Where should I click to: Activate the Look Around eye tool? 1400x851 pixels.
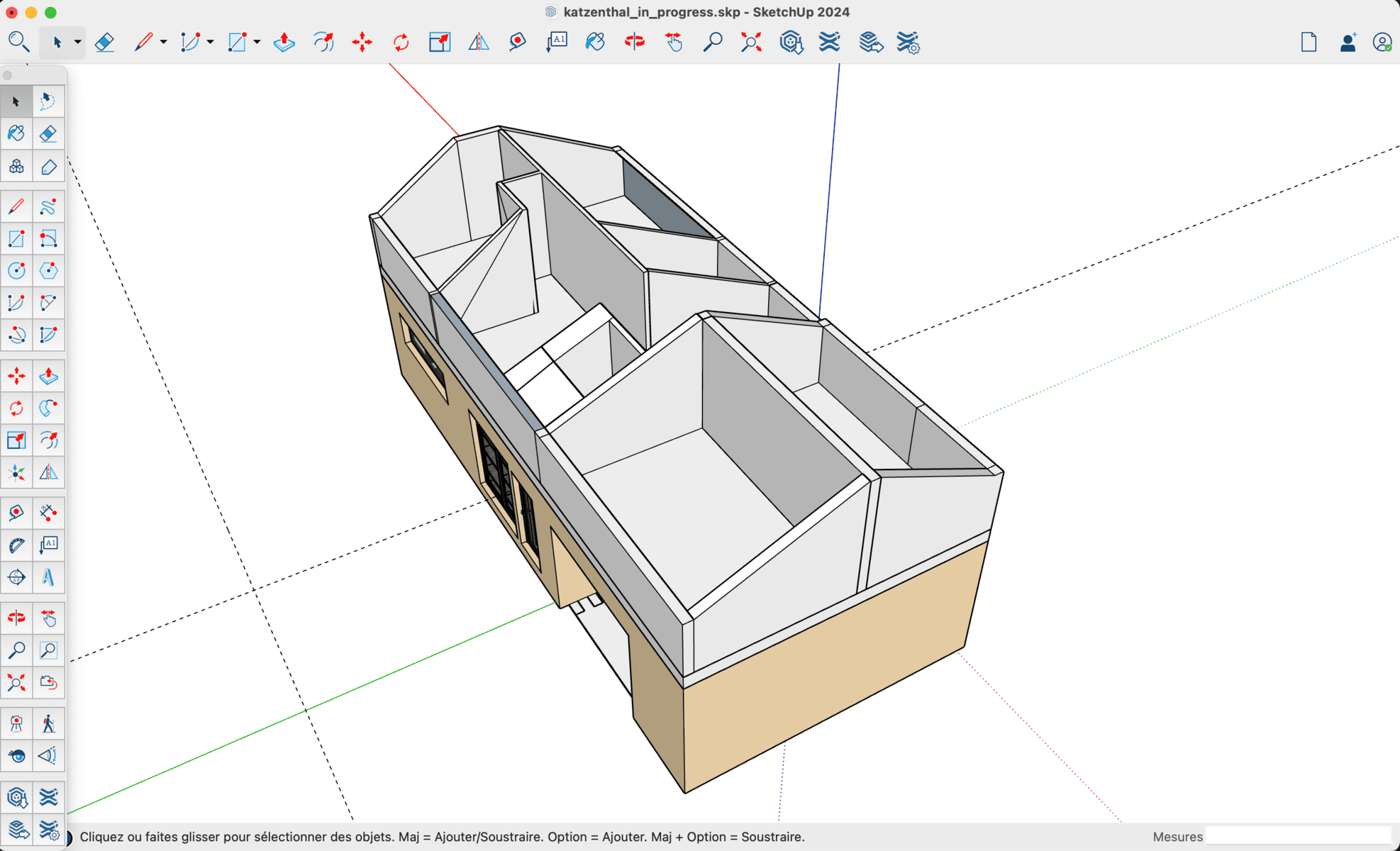click(x=16, y=756)
